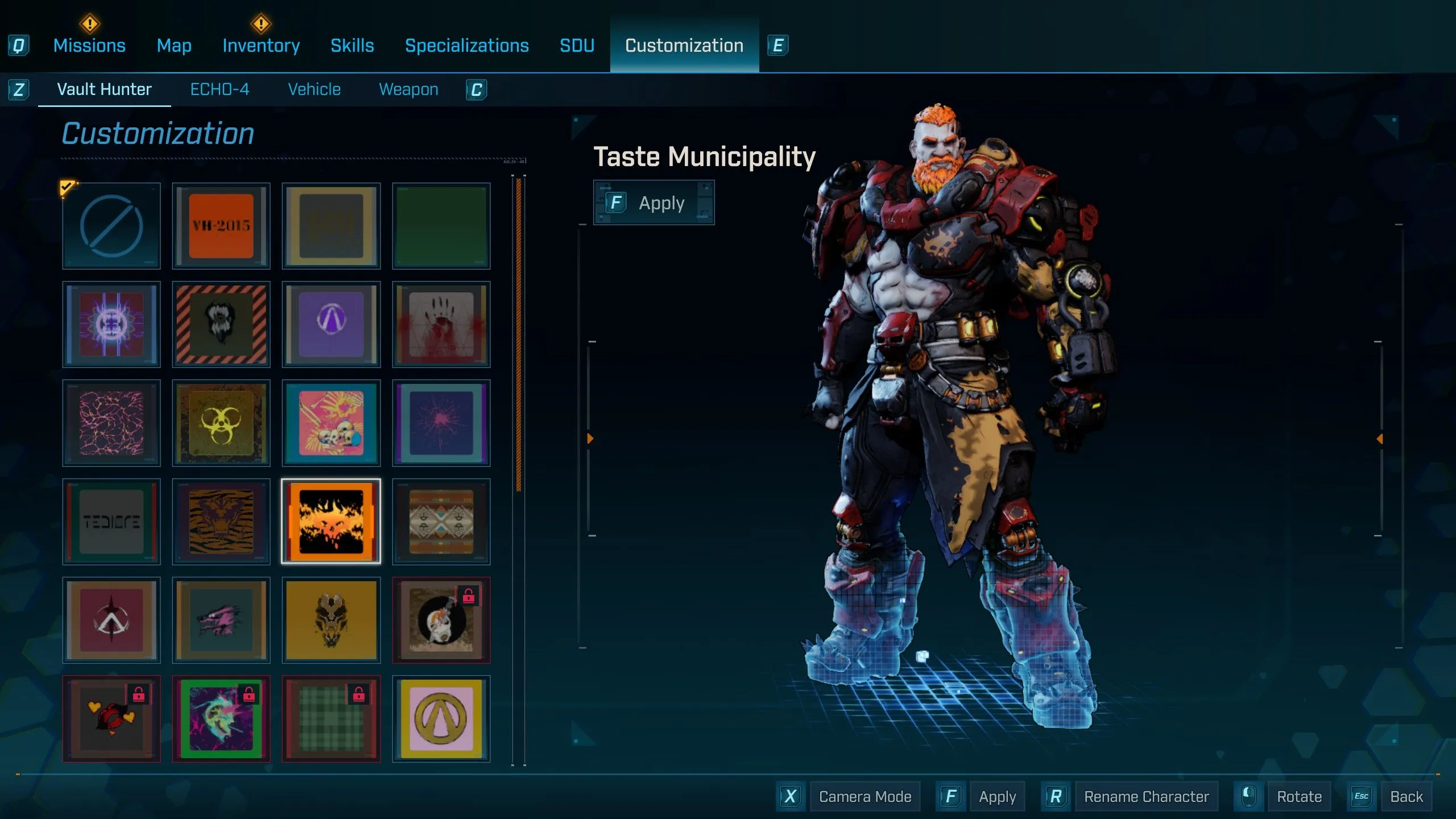Click the Z previous sub-tab key icon
1456x819 pixels.
coord(18,90)
